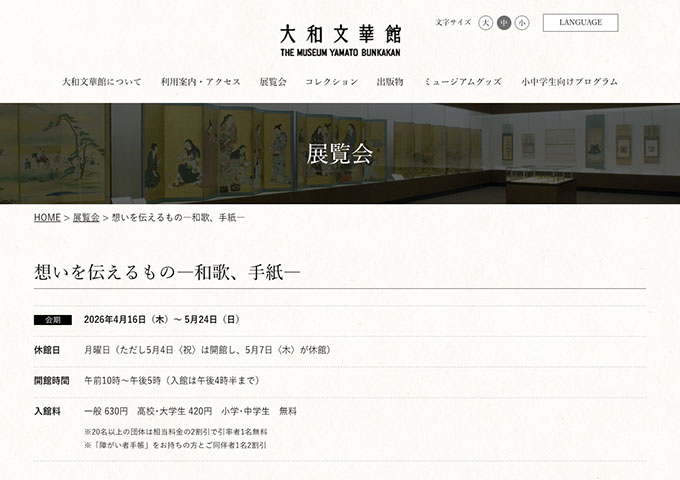This screenshot has width=680, height=480.
Task: Follow the 展覧会 breadcrumb link
Action: [86, 218]
